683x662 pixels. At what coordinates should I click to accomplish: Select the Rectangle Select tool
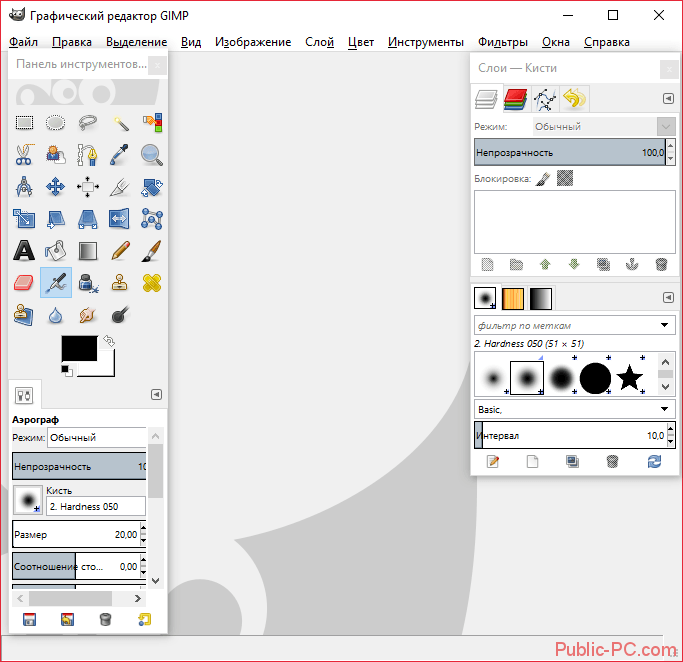click(x=24, y=123)
